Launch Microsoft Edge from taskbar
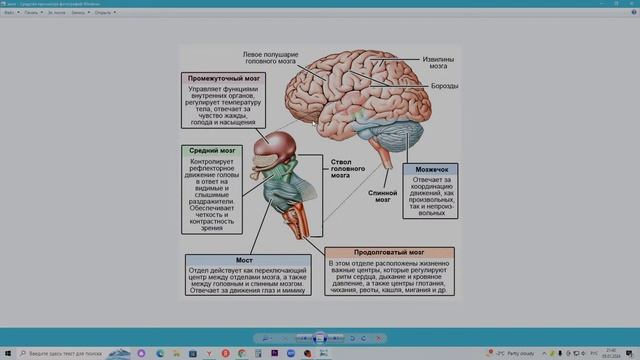The width and height of the screenshot is (640, 360). (160, 353)
